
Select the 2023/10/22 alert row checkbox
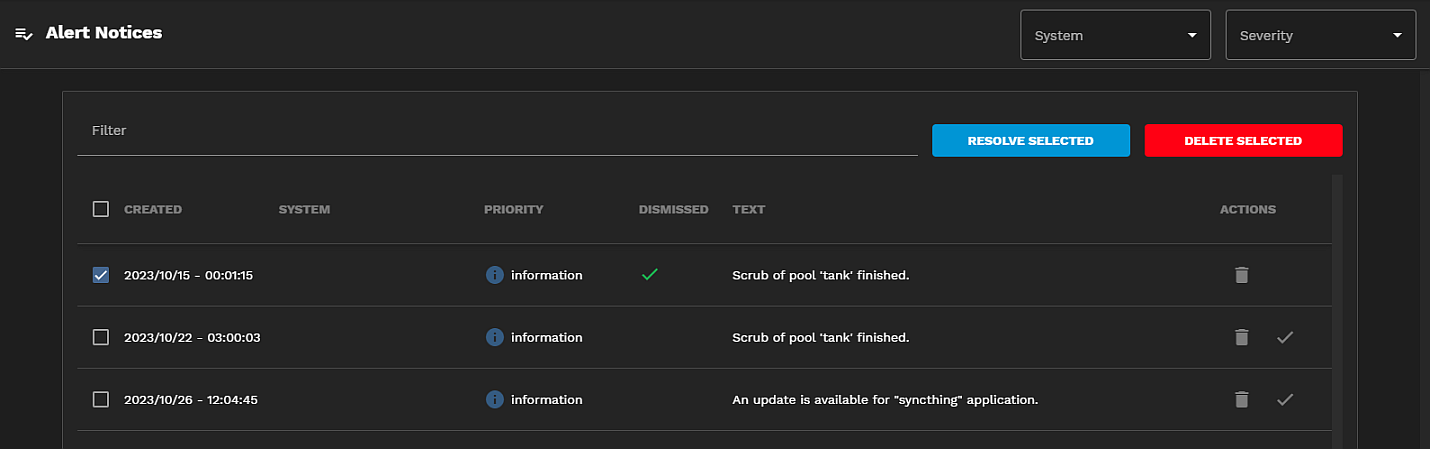click(101, 337)
